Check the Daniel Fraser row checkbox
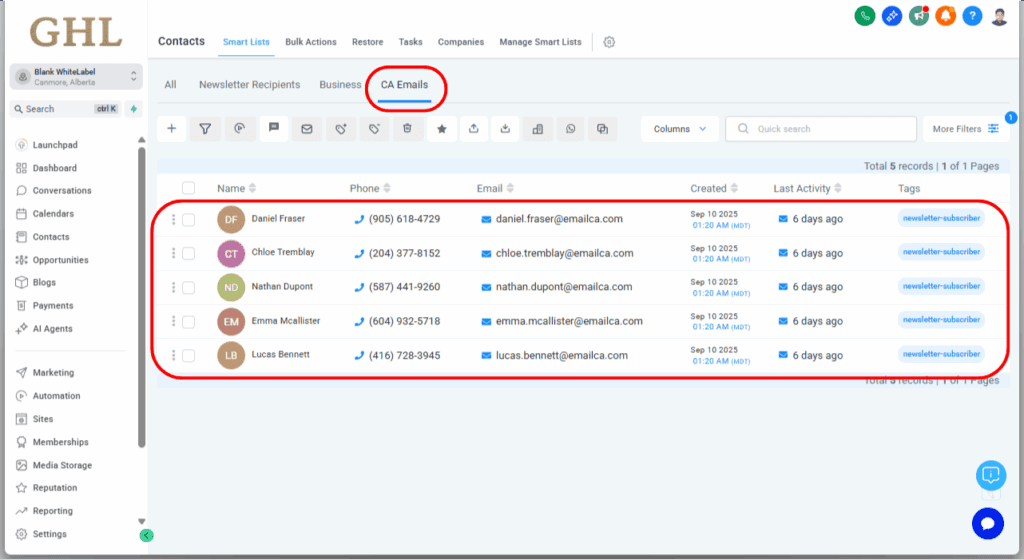This screenshot has height=560, width=1024. pyautogui.click(x=189, y=219)
